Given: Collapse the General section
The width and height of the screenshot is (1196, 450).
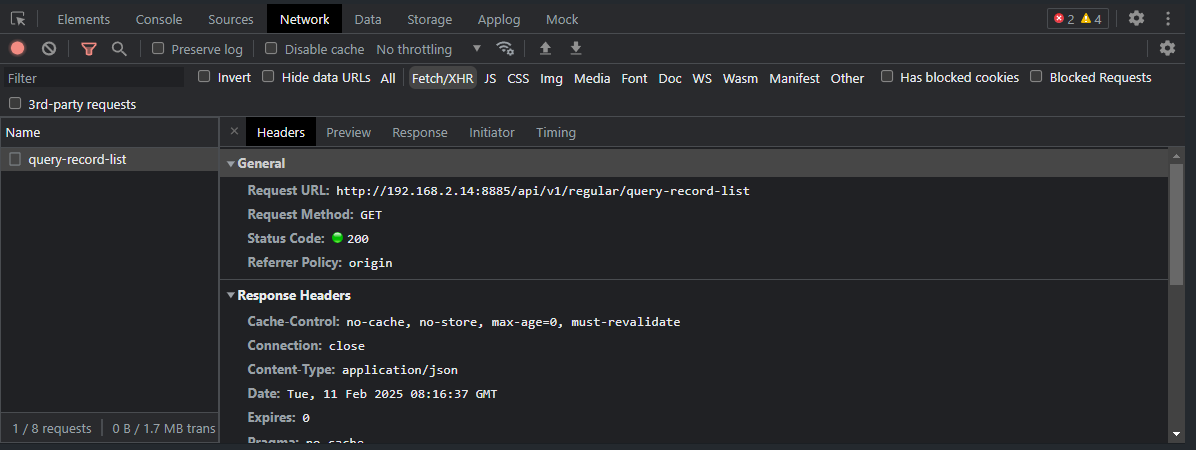Looking at the screenshot, I should point(231,163).
